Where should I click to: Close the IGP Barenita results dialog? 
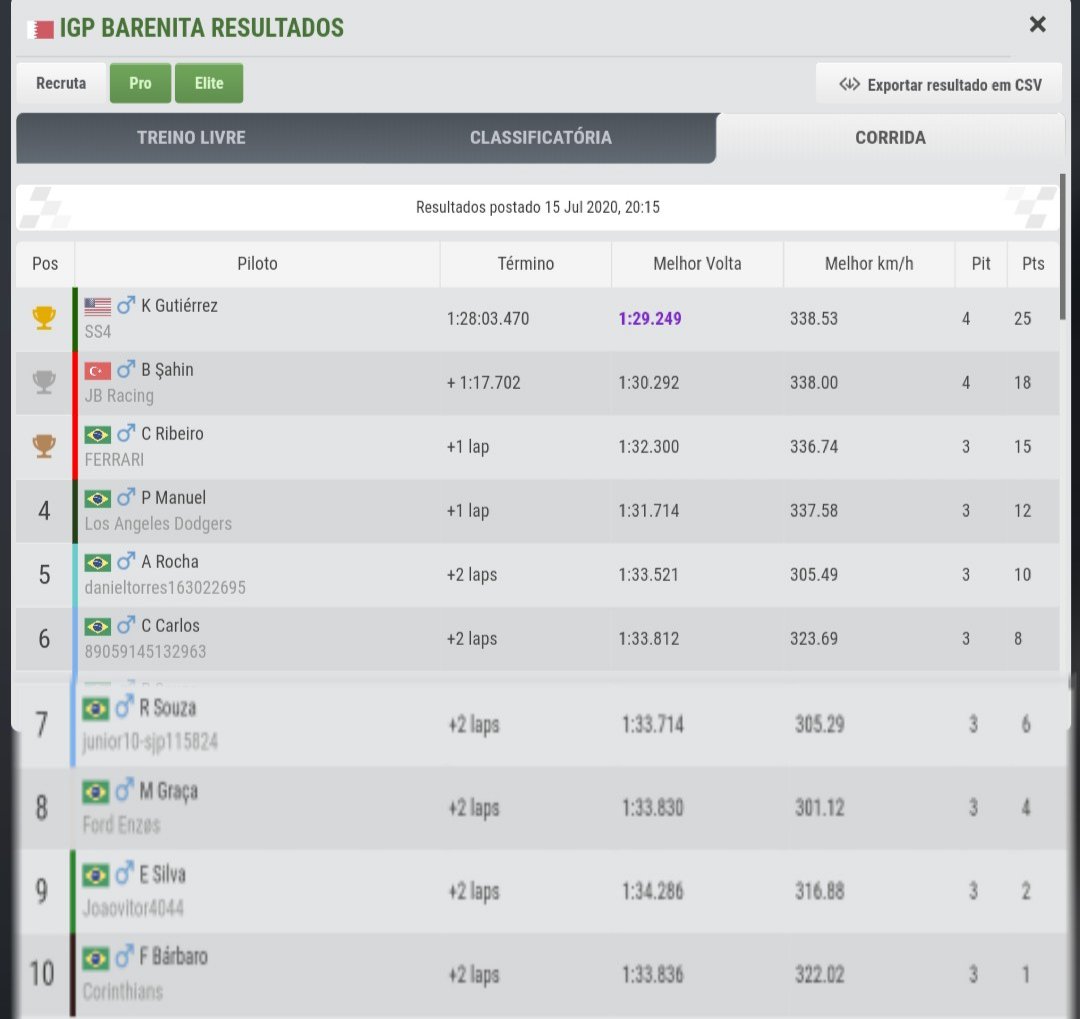click(1037, 25)
